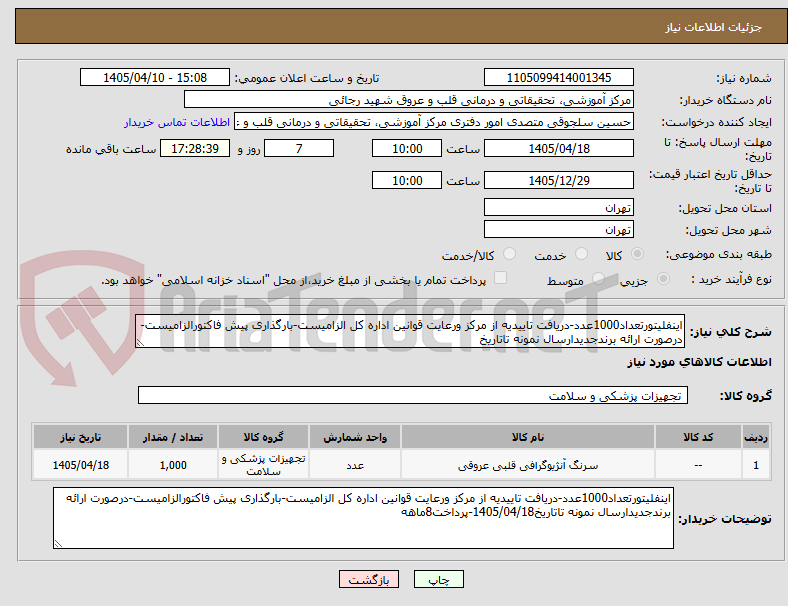Click the announcement date field 1405/04/10 - 15:08
Screen dimensions: 788x606
(155, 77)
